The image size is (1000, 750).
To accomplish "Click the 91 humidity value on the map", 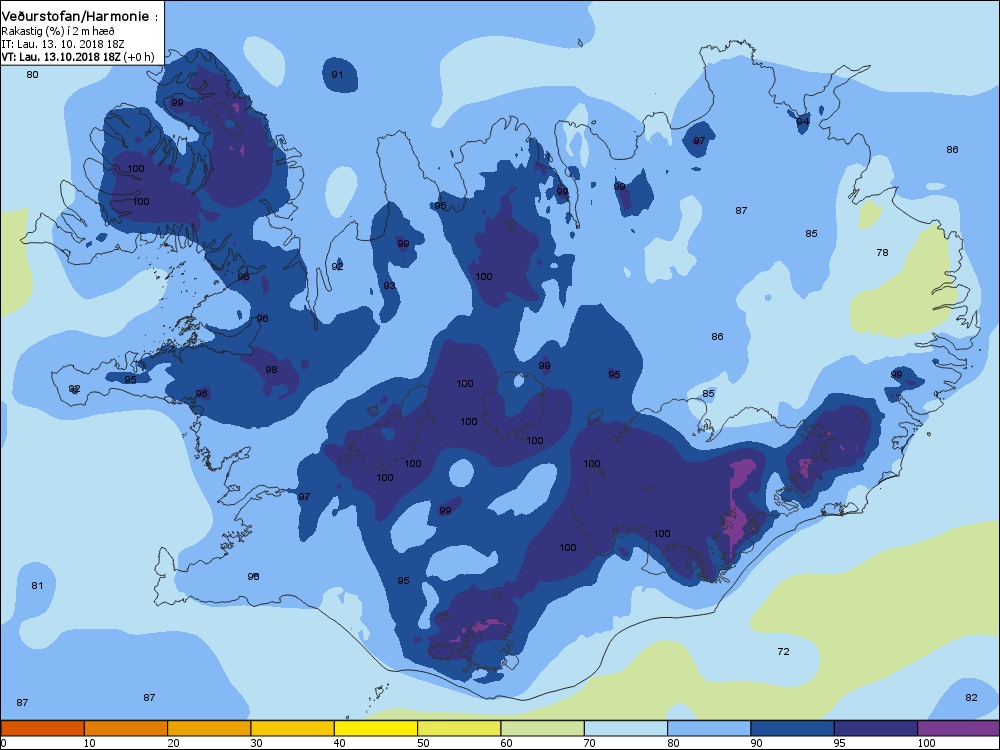I will coord(337,75).
